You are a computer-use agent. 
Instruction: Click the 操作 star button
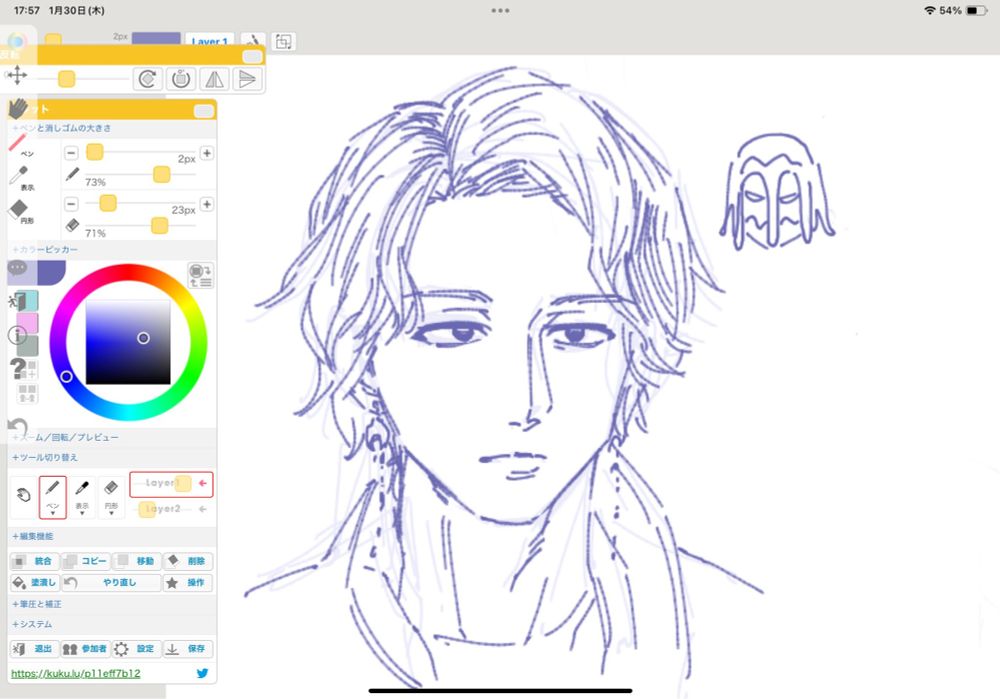coord(188,582)
